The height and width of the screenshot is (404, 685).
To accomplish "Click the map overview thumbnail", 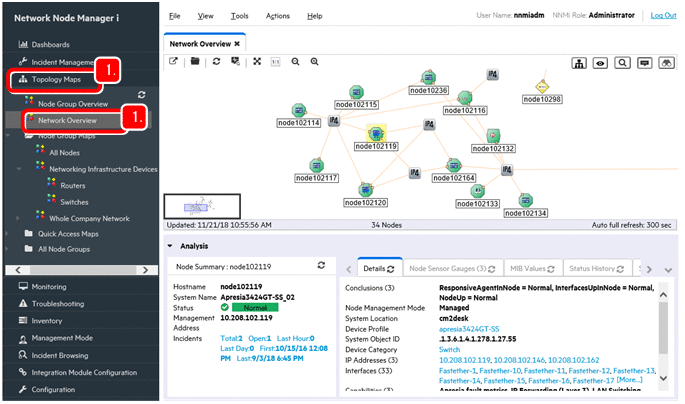I will point(202,207).
